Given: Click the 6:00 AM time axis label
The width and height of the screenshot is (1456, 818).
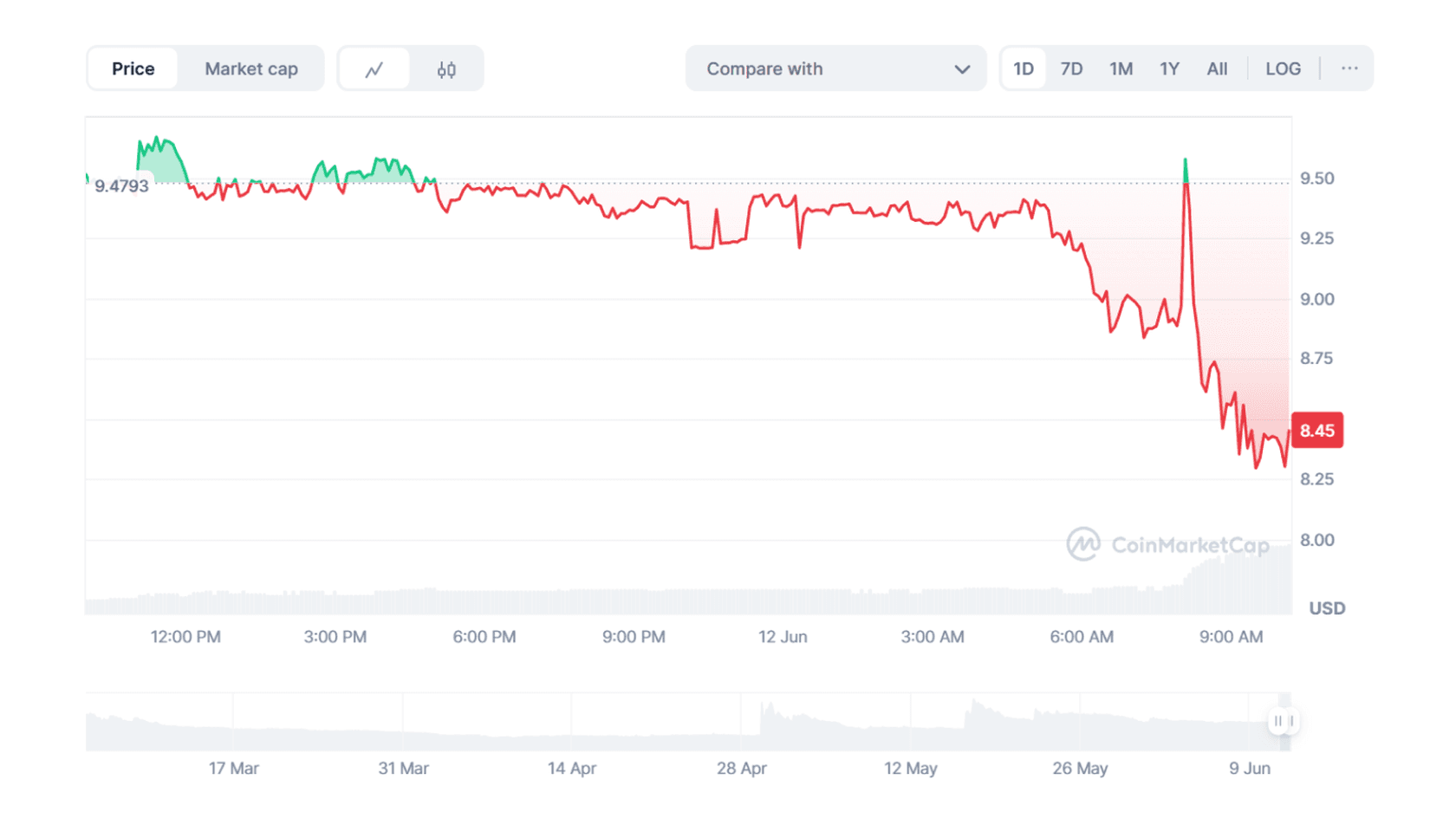Looking at the screenshot, I should tap(1082, 637).
